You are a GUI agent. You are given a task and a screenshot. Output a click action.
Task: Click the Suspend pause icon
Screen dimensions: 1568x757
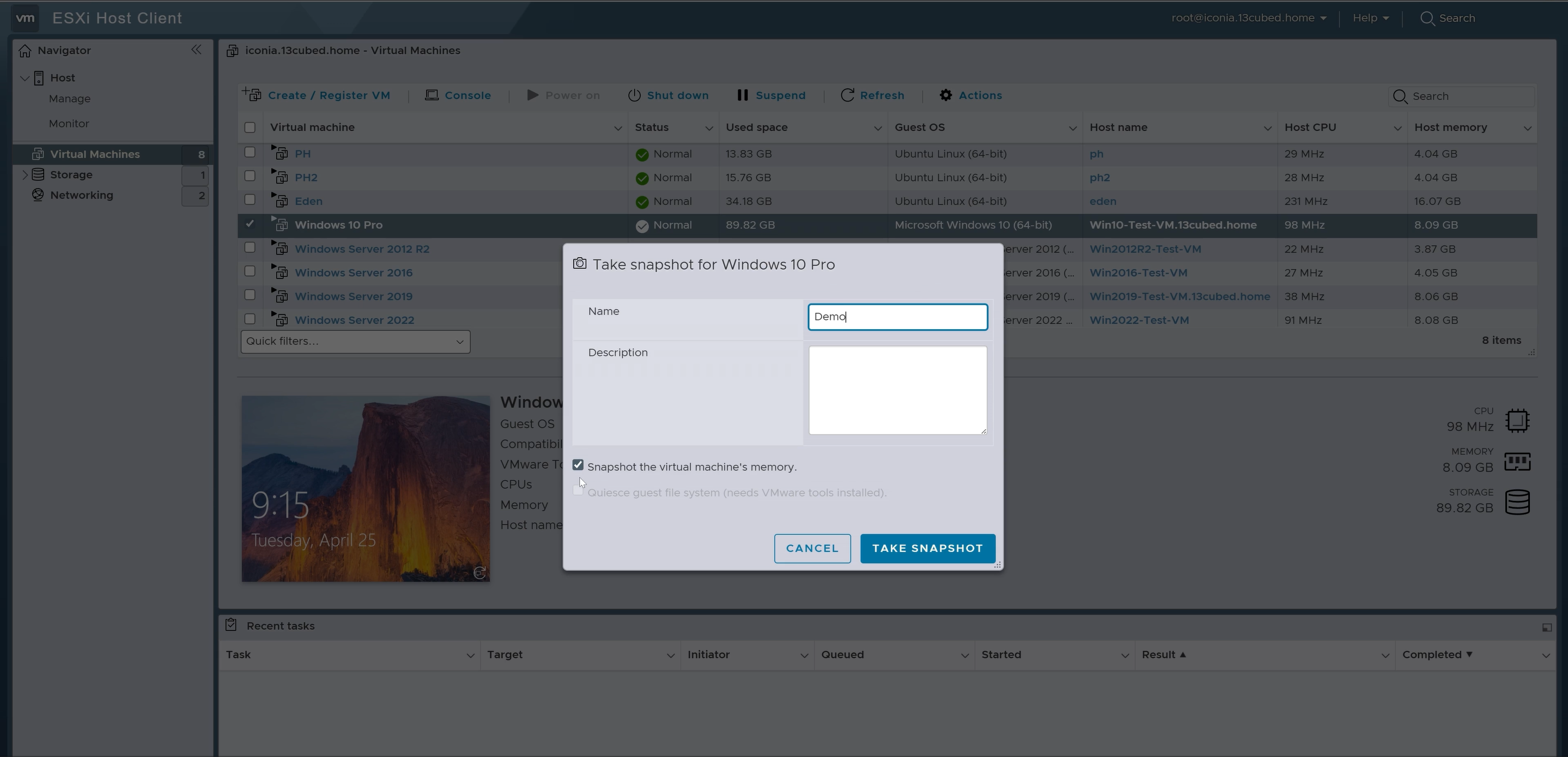pos(742,95)
